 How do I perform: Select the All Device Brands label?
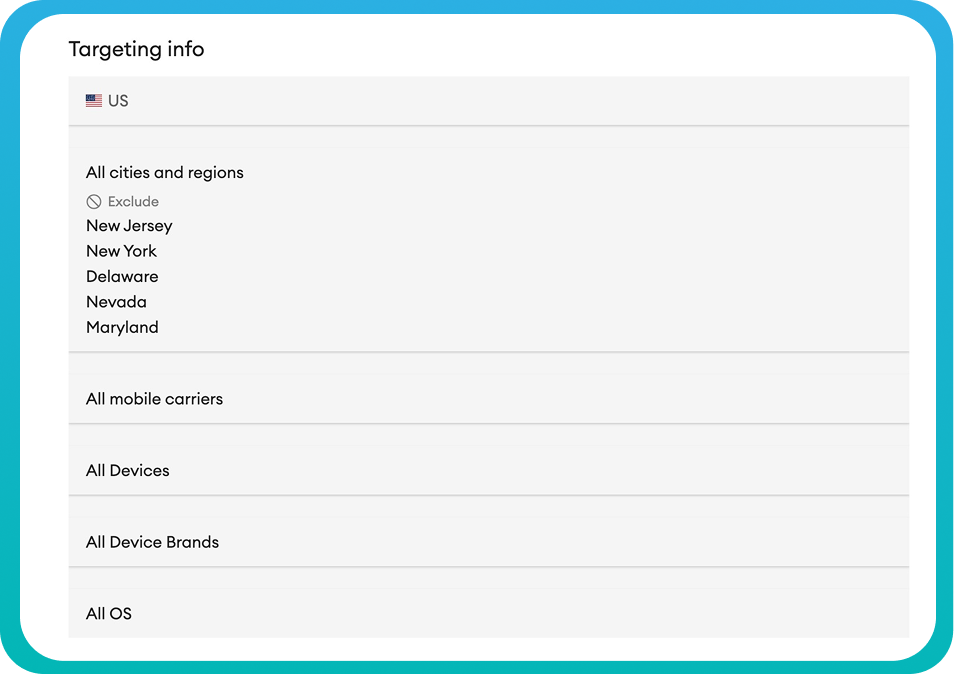point(152,542)
